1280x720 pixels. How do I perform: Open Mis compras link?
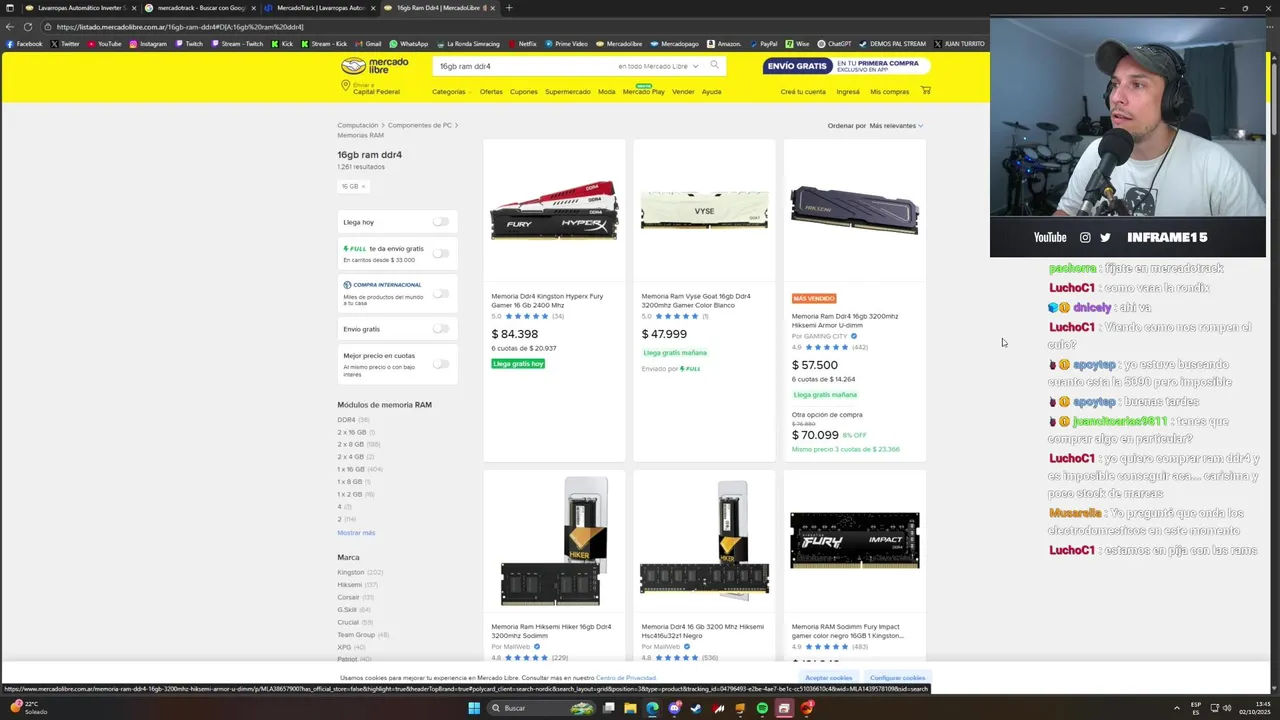coord(890,92)
